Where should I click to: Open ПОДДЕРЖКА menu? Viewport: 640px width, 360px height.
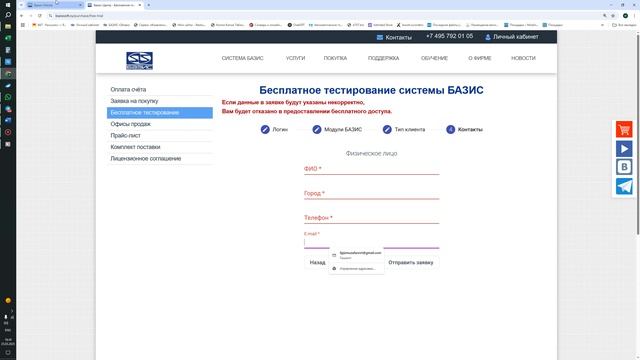384,58
